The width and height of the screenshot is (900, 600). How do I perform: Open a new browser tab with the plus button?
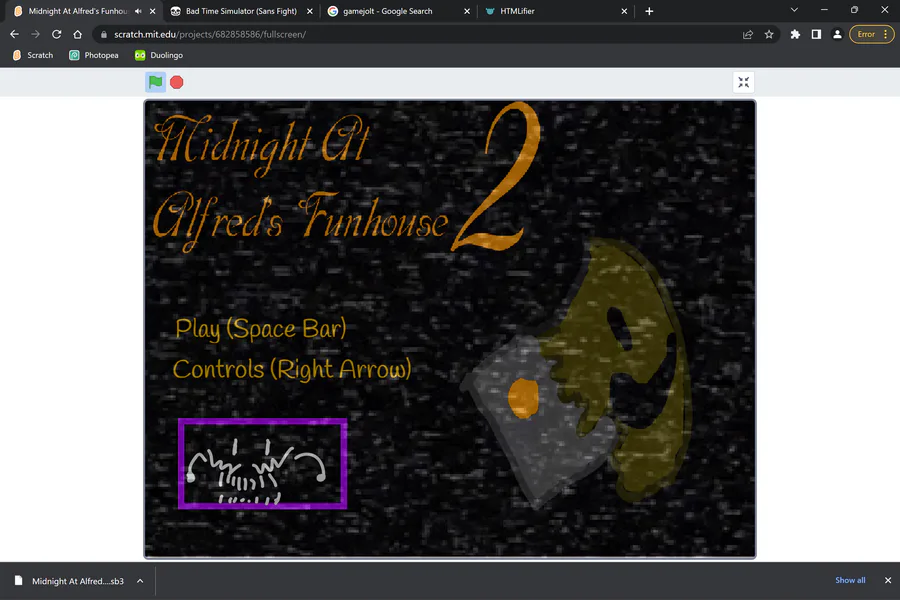tap(649, 11)
